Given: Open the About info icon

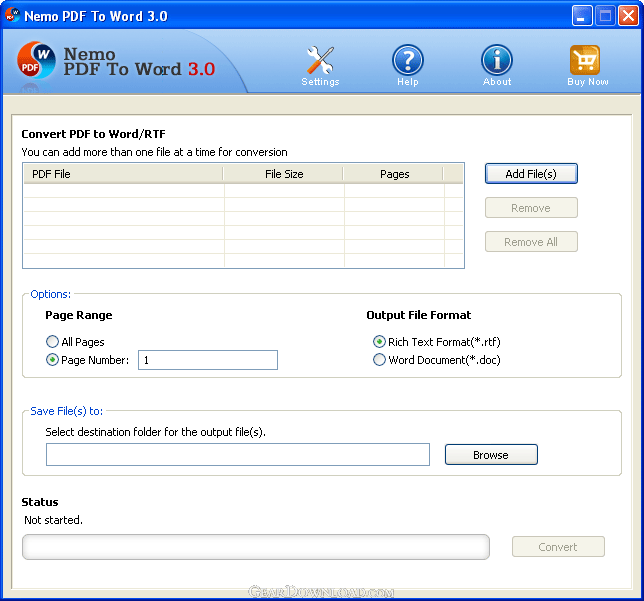Looking at the screenshot, I should pos(497,60).
